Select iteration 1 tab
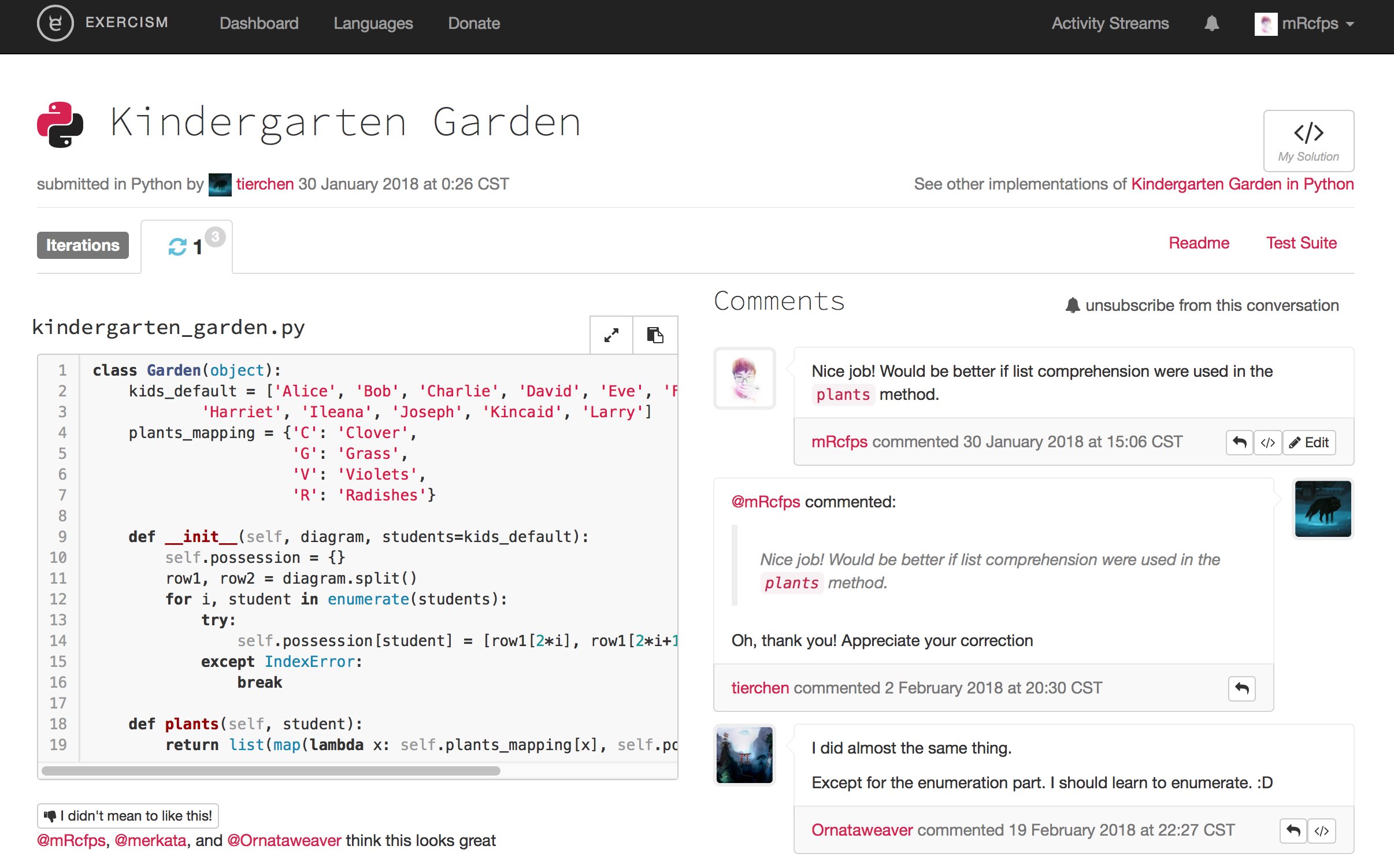Viewport: 1394px width, 868px height. [x=186, y=247]
